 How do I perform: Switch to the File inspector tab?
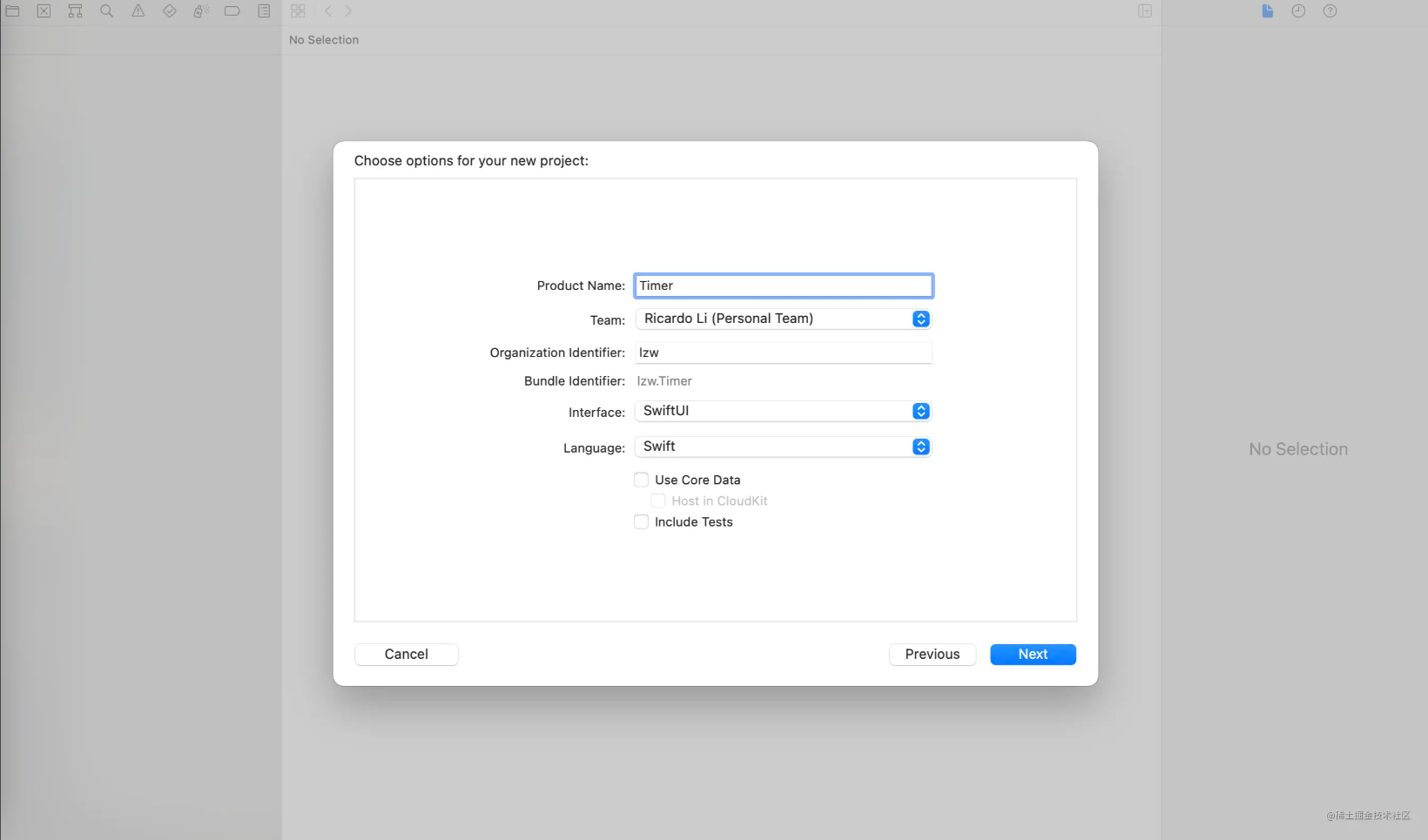(1267, 11)
